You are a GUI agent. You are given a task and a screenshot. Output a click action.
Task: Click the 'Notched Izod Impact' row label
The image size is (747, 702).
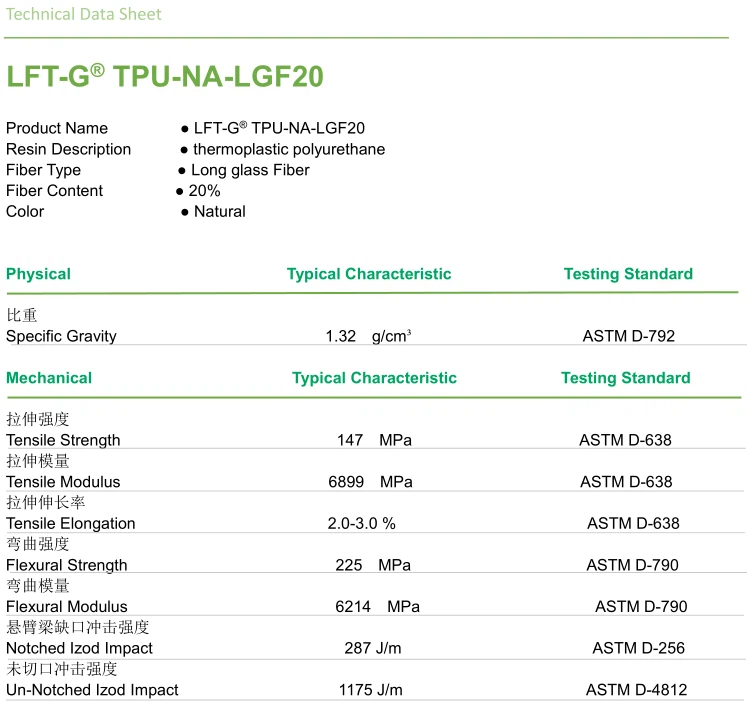pyautogui.click(x=79, y=648)
